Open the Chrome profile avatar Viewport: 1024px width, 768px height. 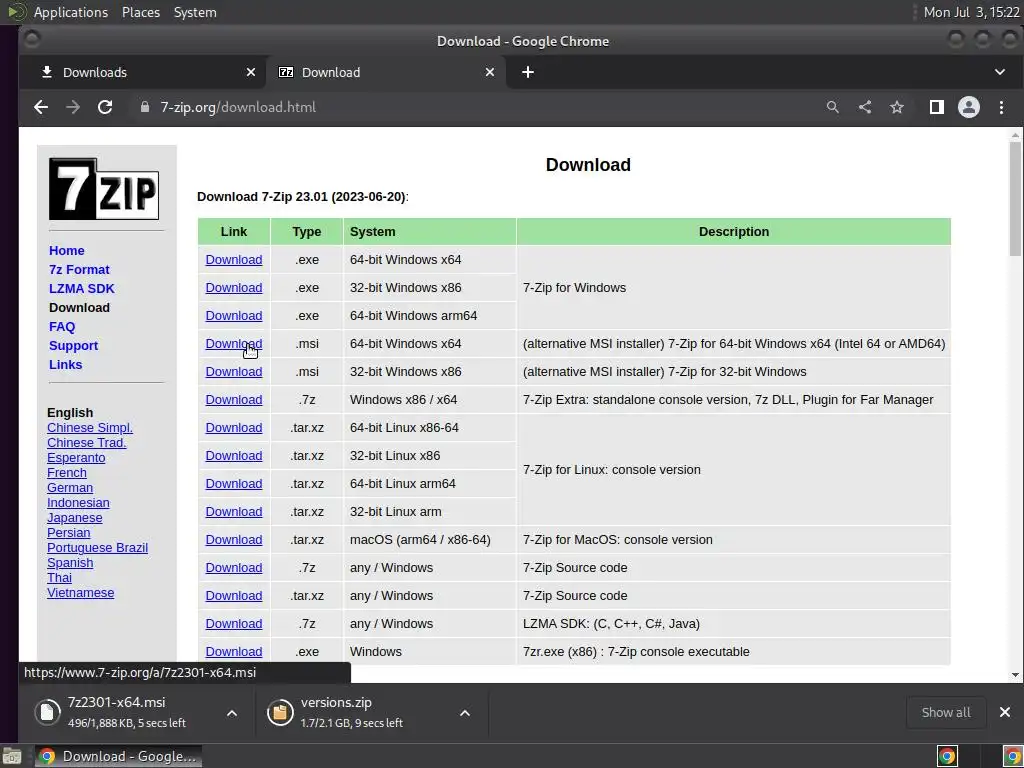point(968,107)
